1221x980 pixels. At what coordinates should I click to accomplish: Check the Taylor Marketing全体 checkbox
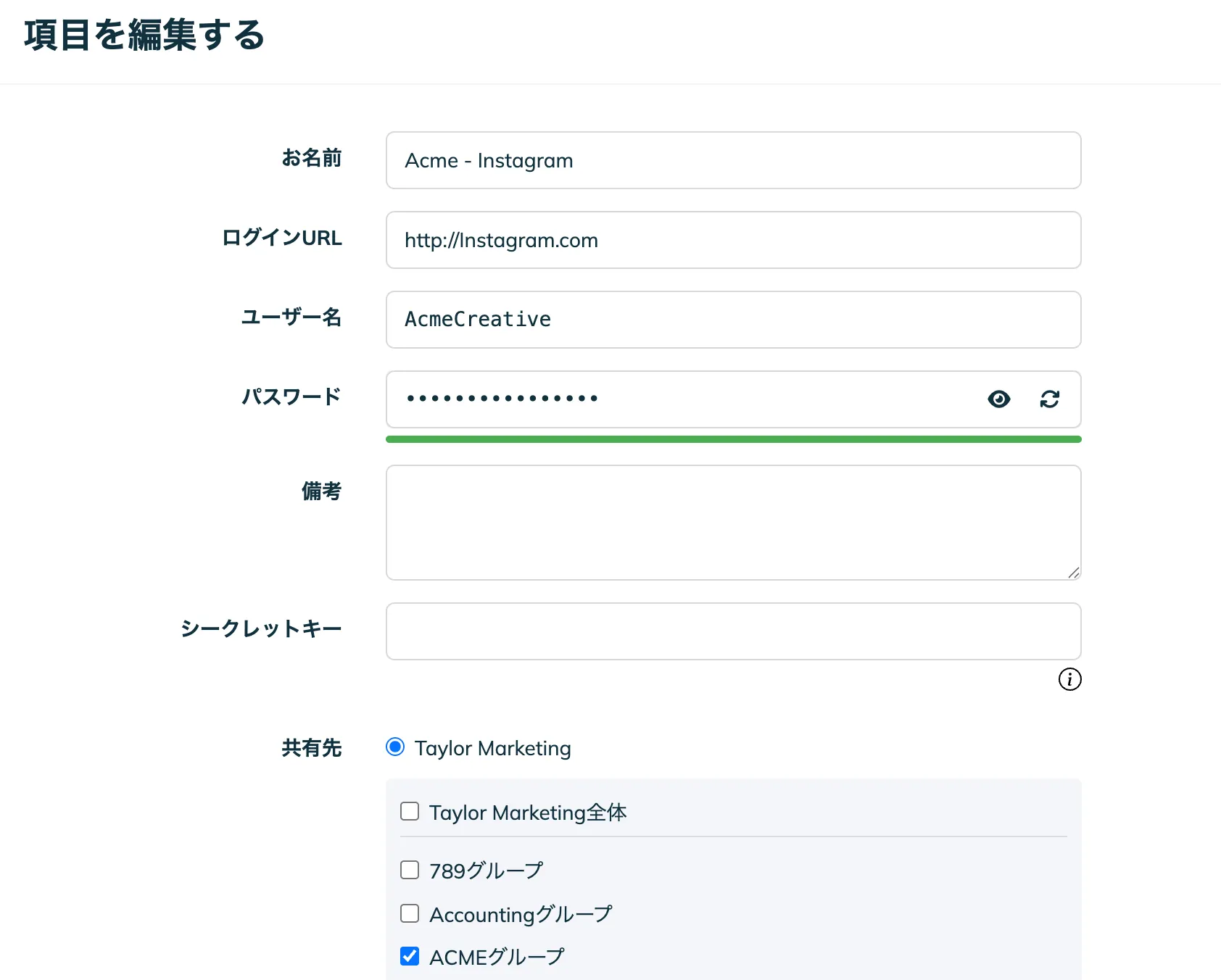pos(410,811)
